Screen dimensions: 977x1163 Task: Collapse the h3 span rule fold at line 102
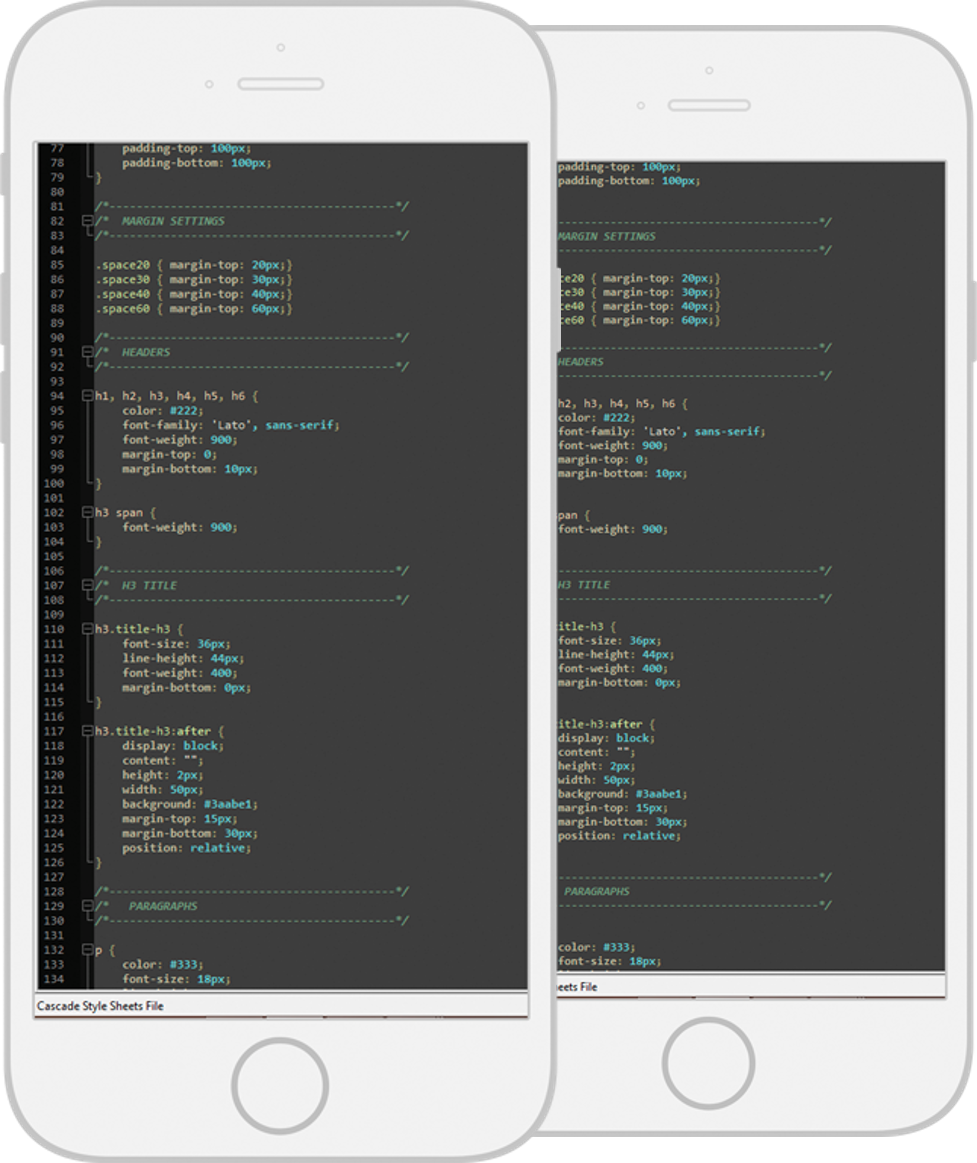[x=88, y=513]
